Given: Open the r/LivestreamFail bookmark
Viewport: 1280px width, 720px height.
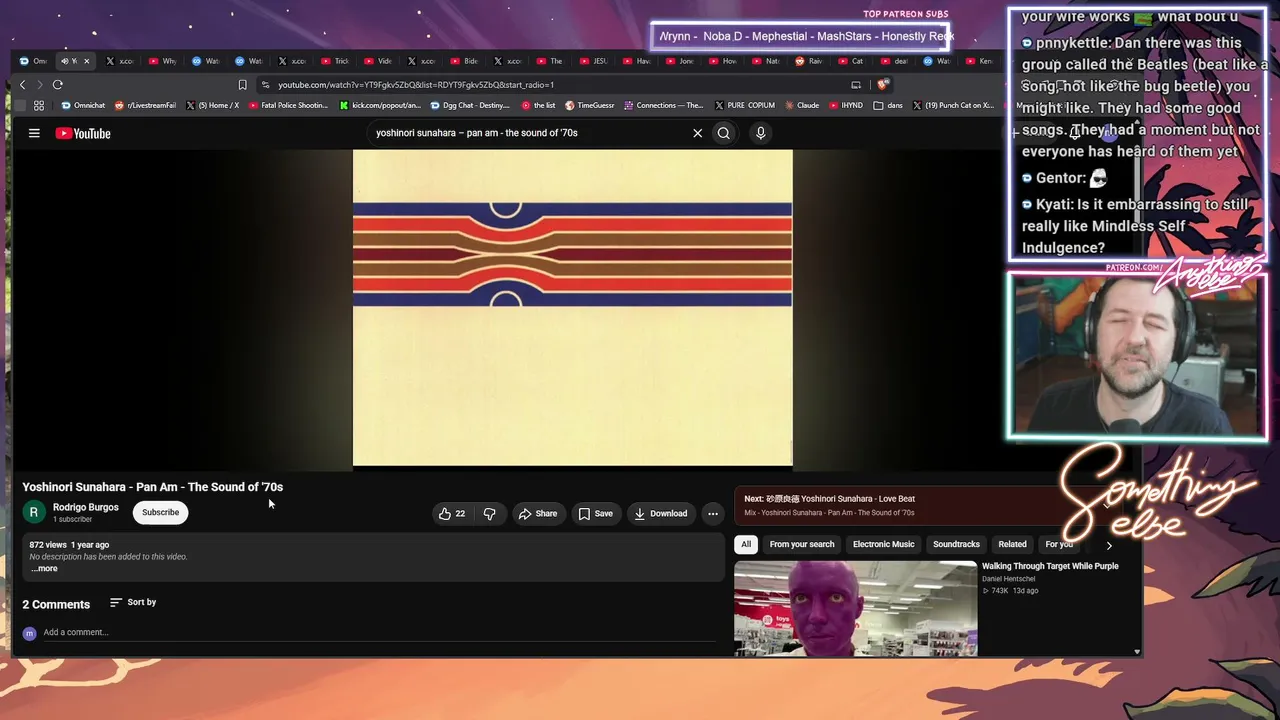Looking at the screenshot, I should point(146,105).
